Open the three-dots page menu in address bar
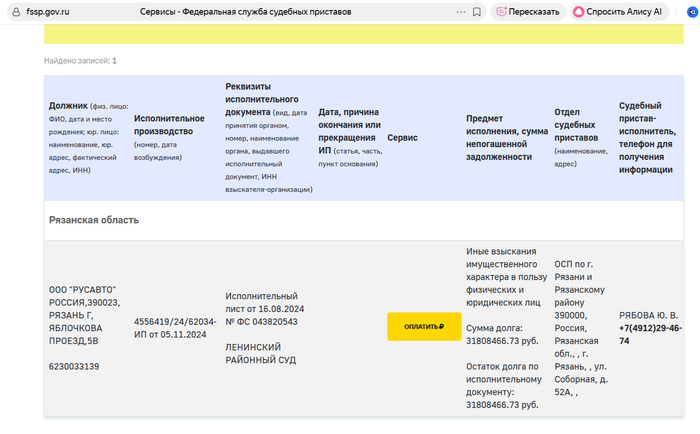 (x=459, y=12)
